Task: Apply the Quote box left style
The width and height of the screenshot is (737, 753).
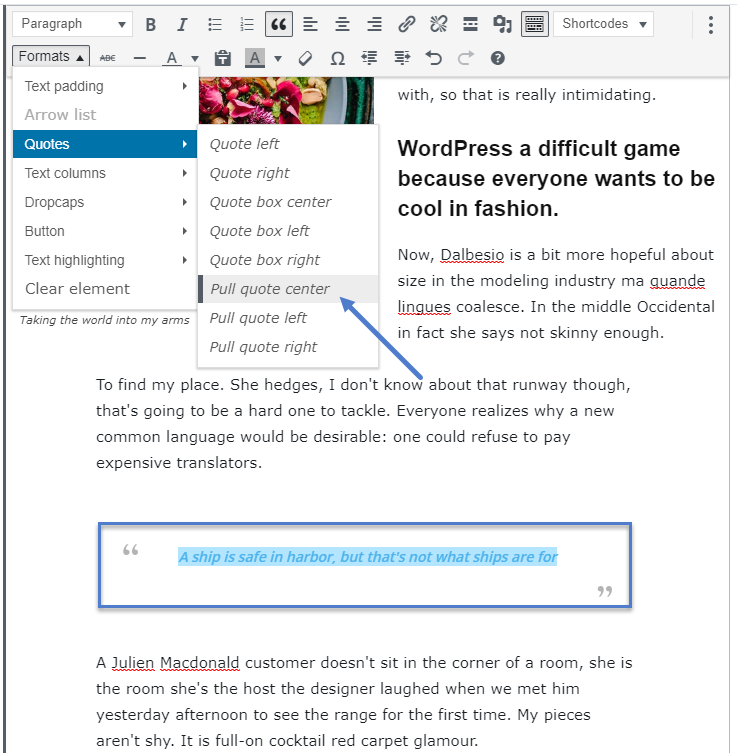Action: click(x=288, y=231)
